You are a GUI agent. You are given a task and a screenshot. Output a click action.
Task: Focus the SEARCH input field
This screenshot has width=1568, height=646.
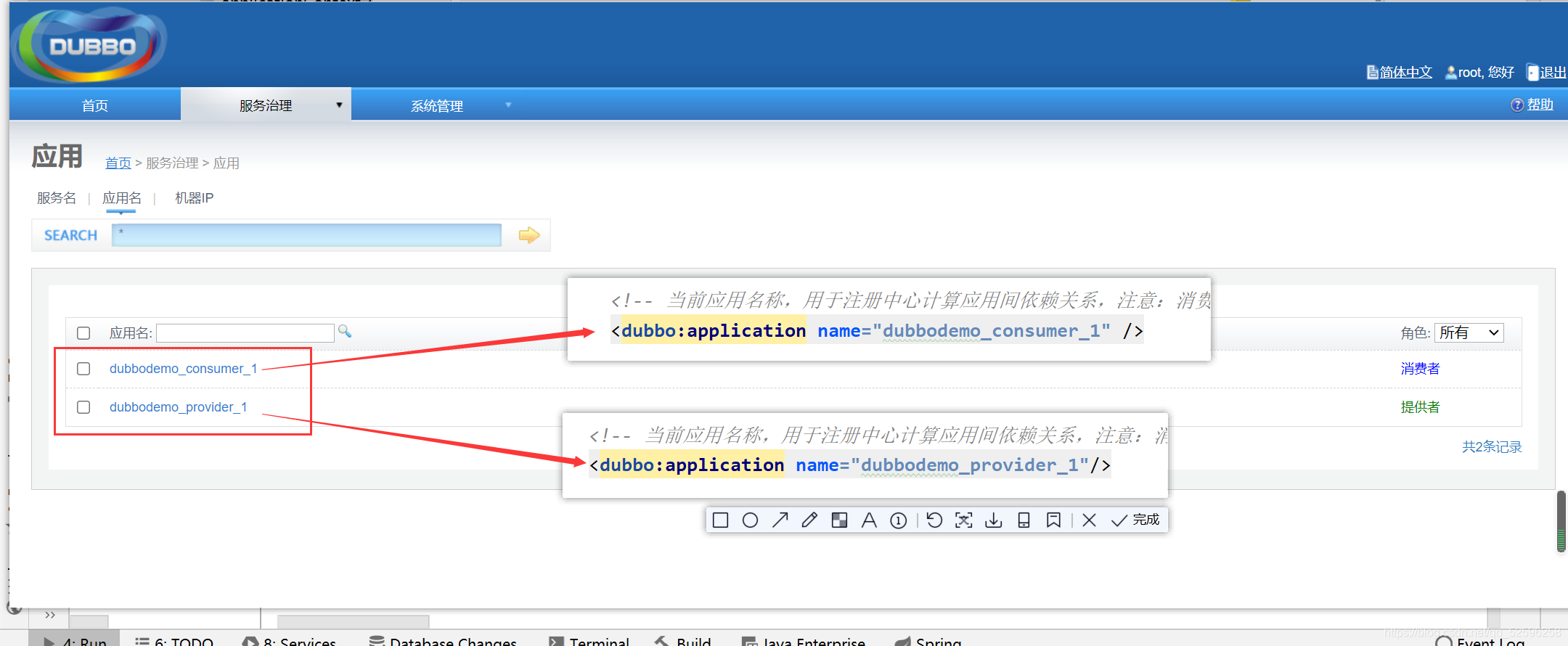[306, 235]
